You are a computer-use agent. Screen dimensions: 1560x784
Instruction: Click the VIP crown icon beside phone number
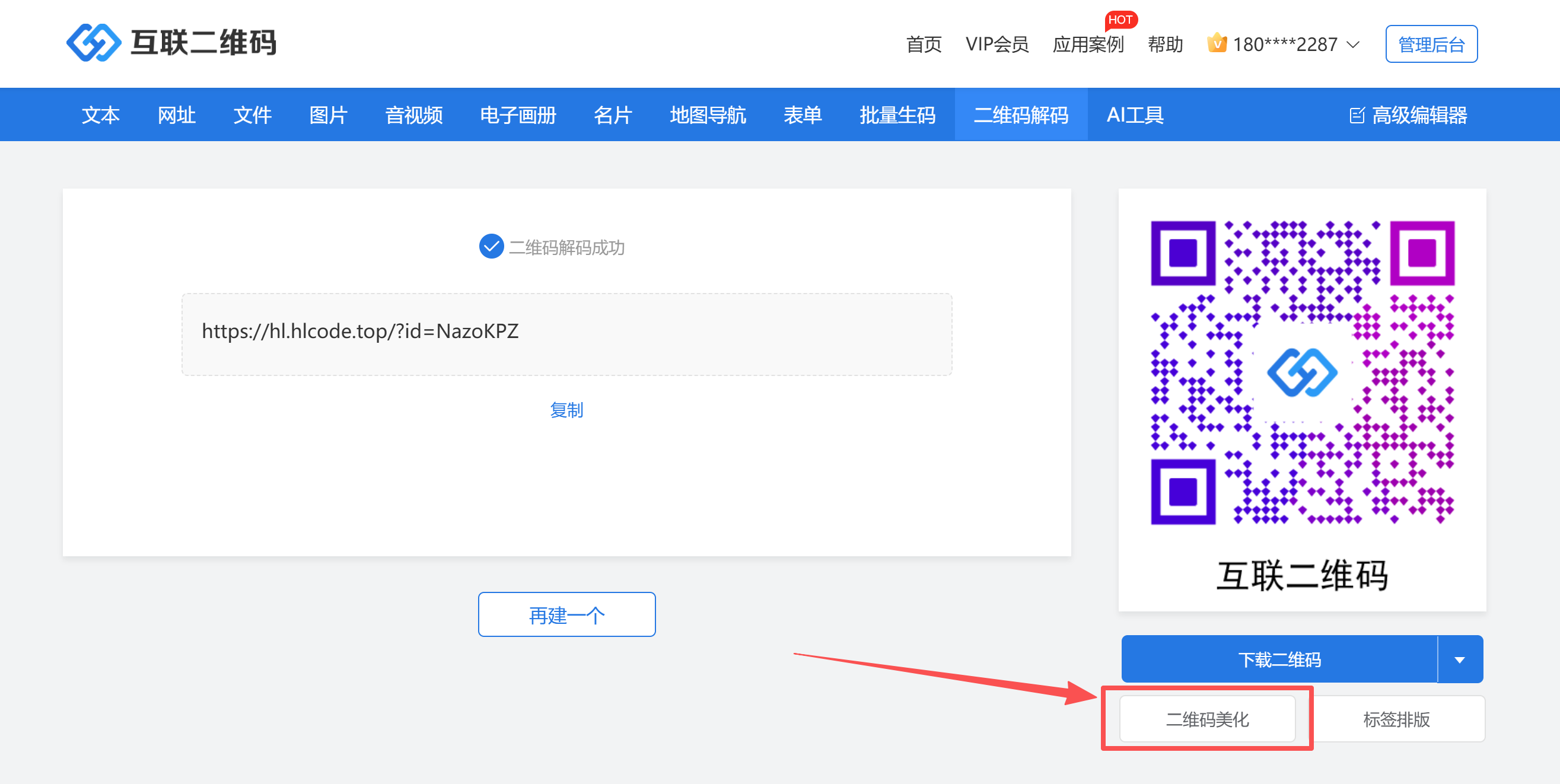(x=1217, y=44)
